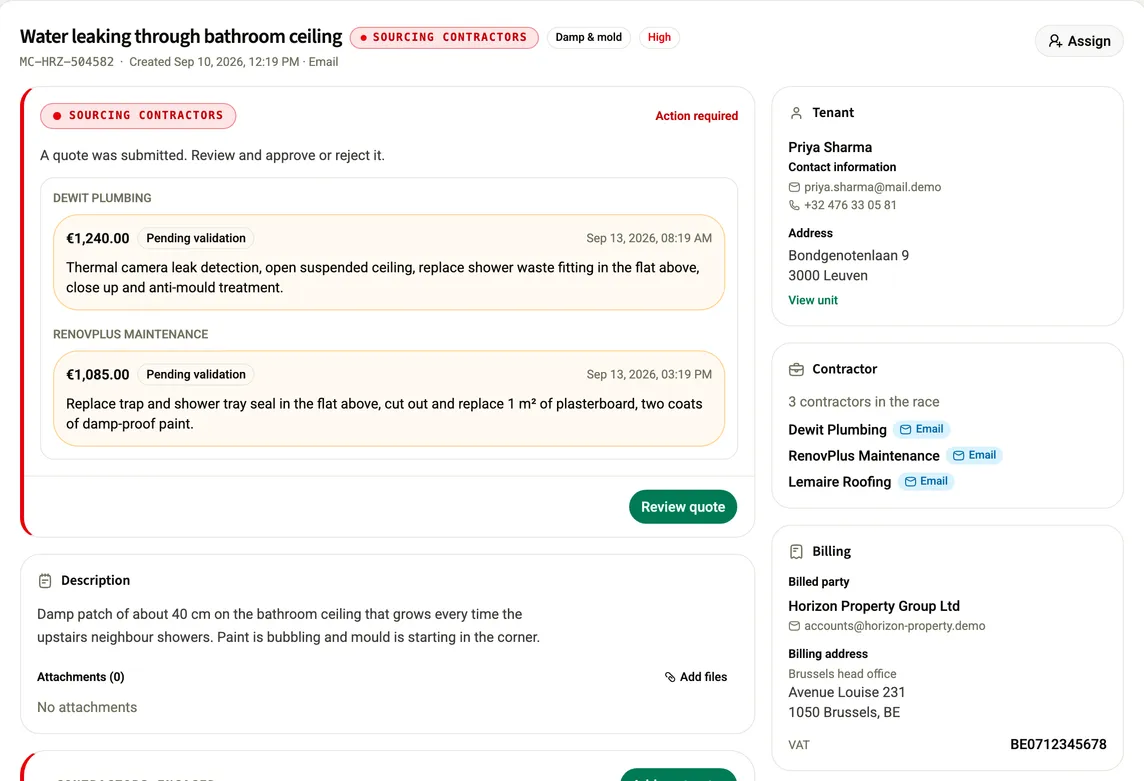Click the Pending validation badge on €1,085.00 quote
Viewport: 1144px width, 781px height.
coord(196,374)
